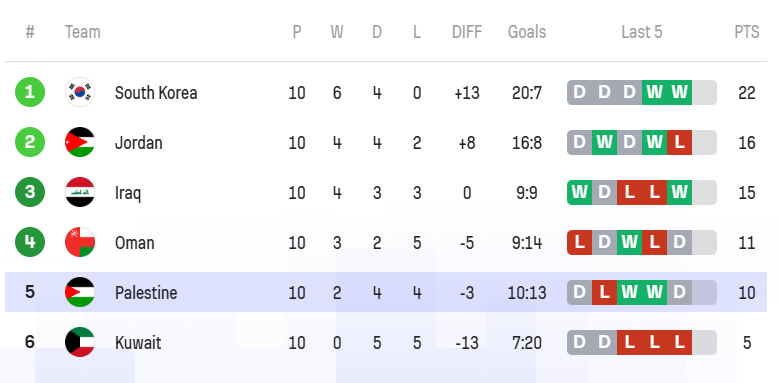Click the Last 5 column header
The height and width of the screenshot is (383, 780).
pos(642,32)
